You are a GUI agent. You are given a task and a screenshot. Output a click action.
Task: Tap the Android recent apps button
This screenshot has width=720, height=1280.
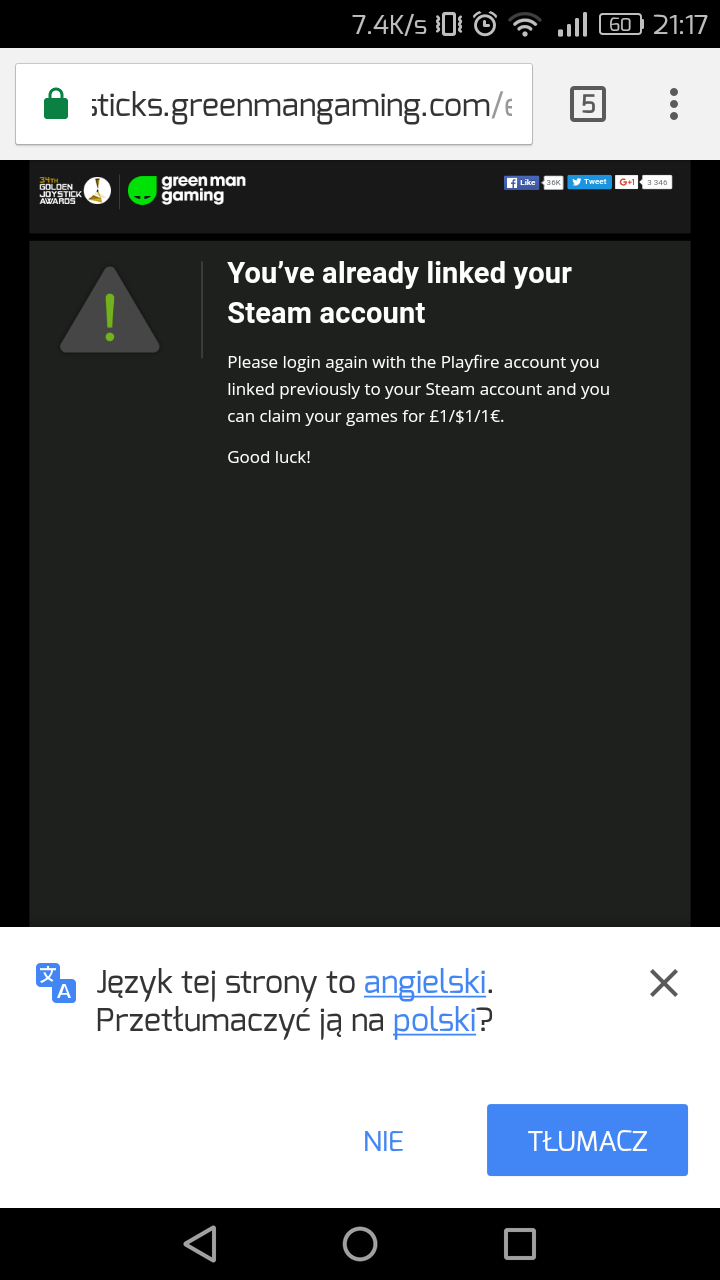click(x=520, y=1244)
